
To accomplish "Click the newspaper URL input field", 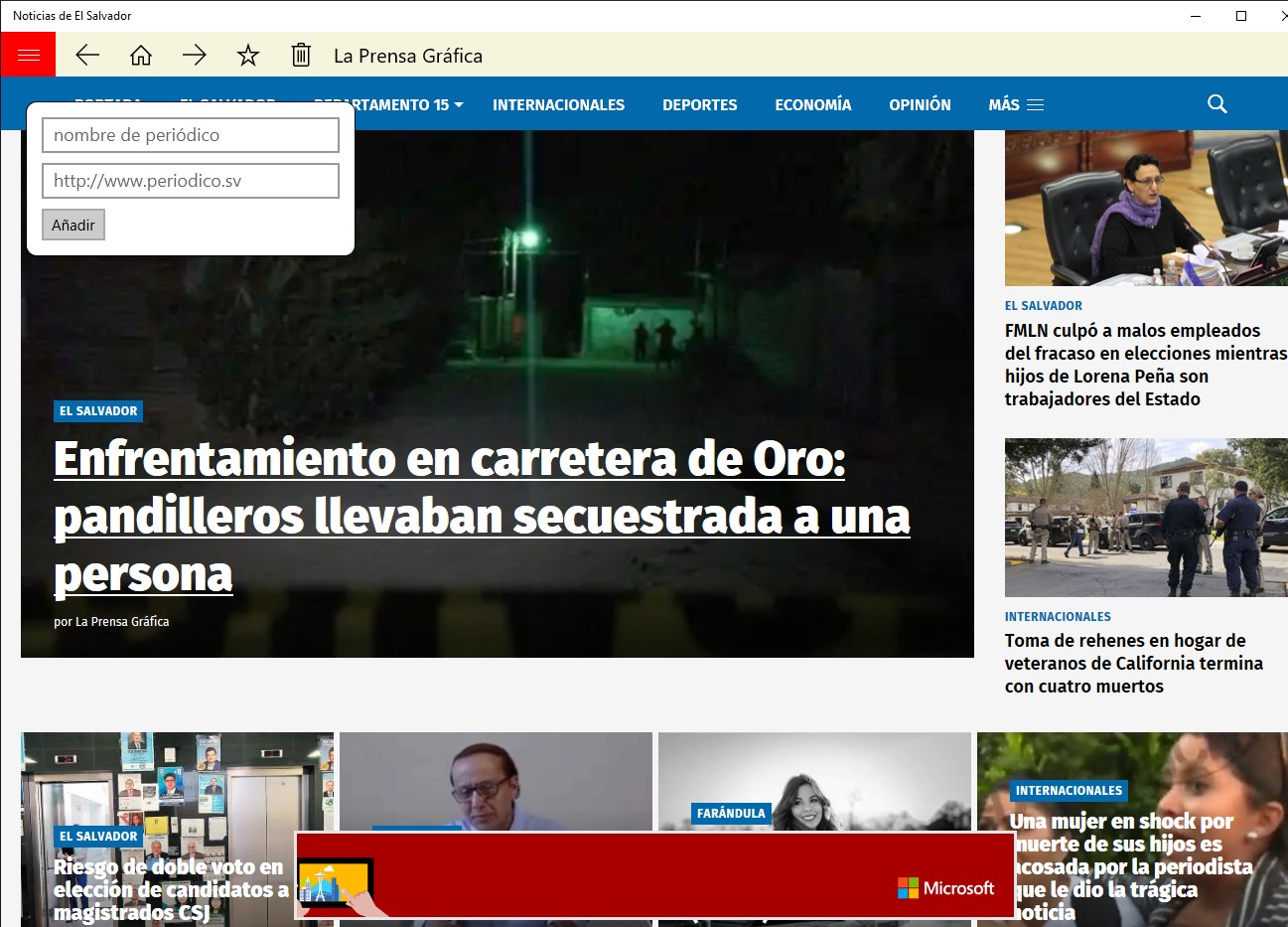I will tap(191, 181).
